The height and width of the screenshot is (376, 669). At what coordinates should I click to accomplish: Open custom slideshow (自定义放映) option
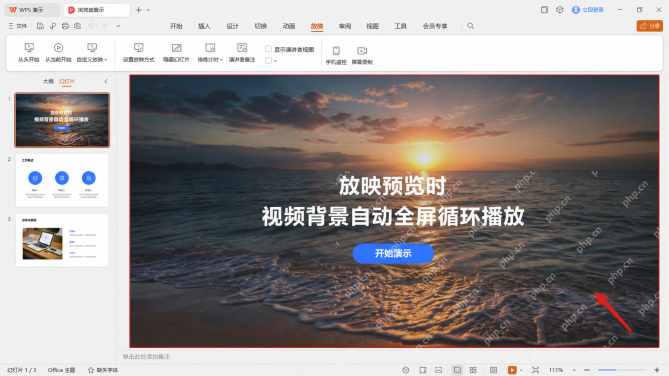pos(92,52)
